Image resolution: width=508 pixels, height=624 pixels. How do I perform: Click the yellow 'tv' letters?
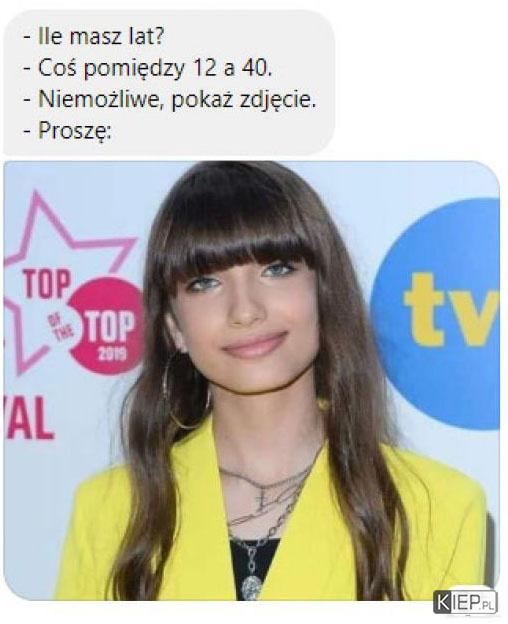pos(452,310)
